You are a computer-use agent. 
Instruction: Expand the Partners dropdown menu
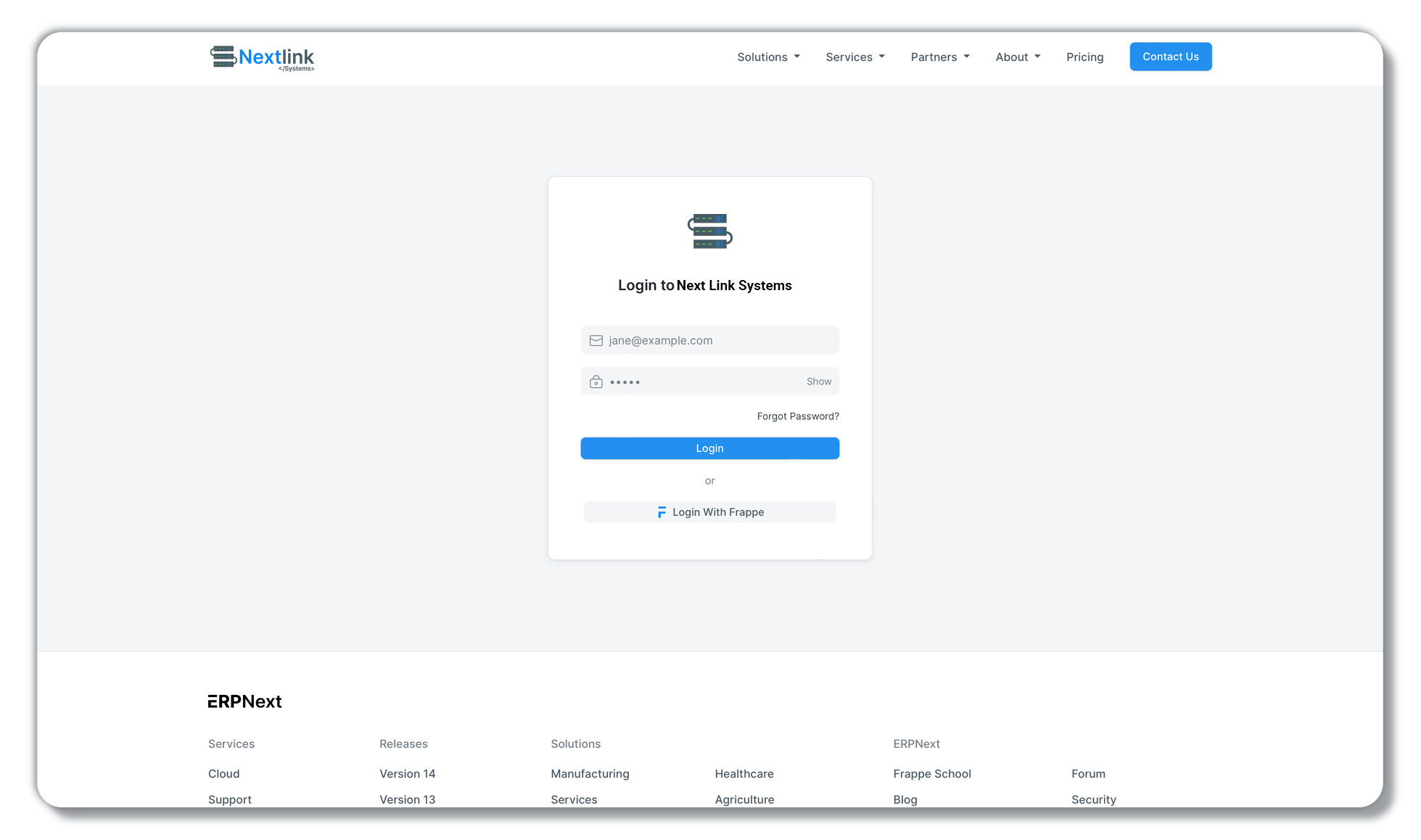[x=939, y=57]
